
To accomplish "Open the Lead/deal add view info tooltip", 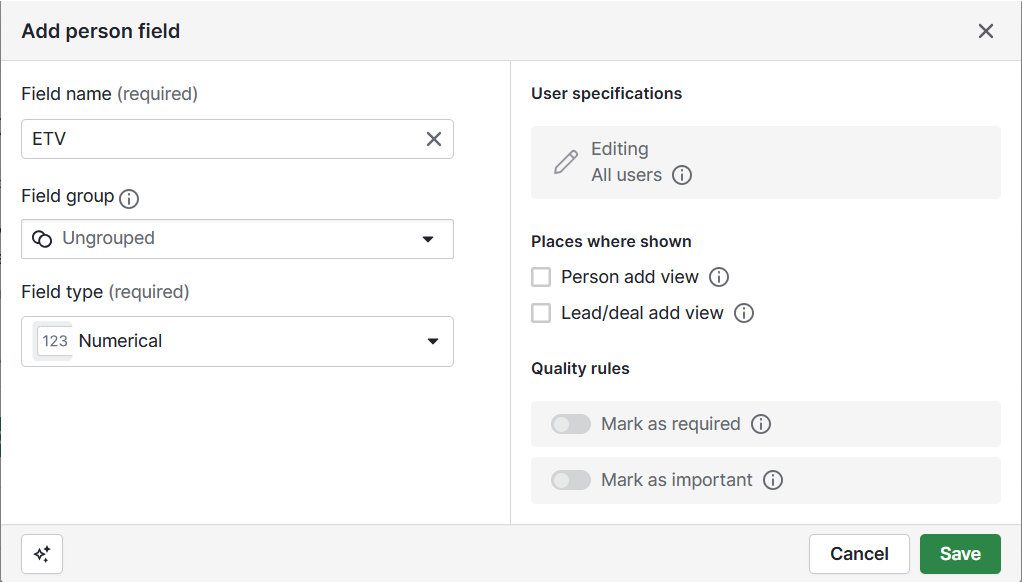I will [744, 313].
